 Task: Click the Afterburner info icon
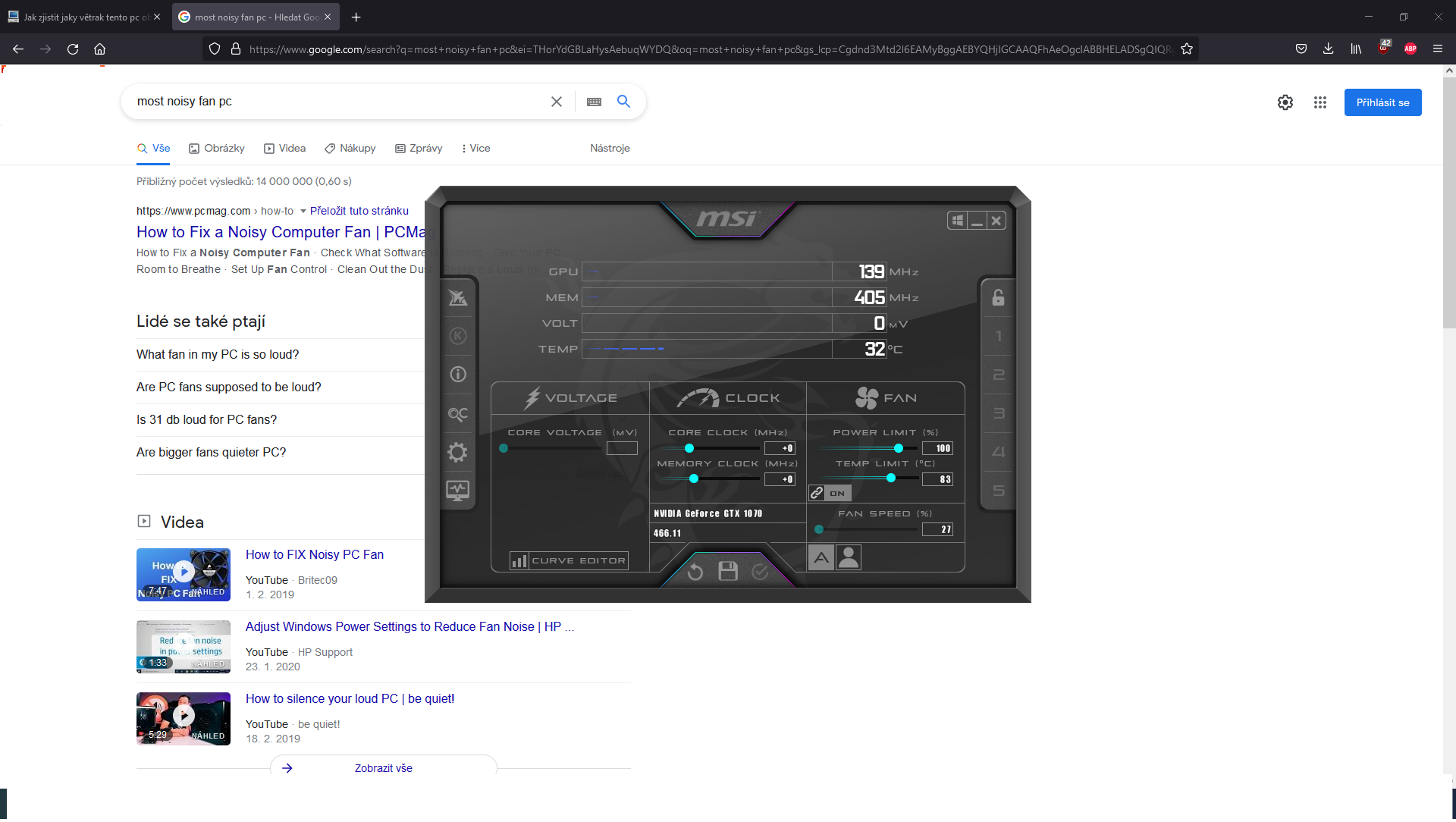point(457,375)
